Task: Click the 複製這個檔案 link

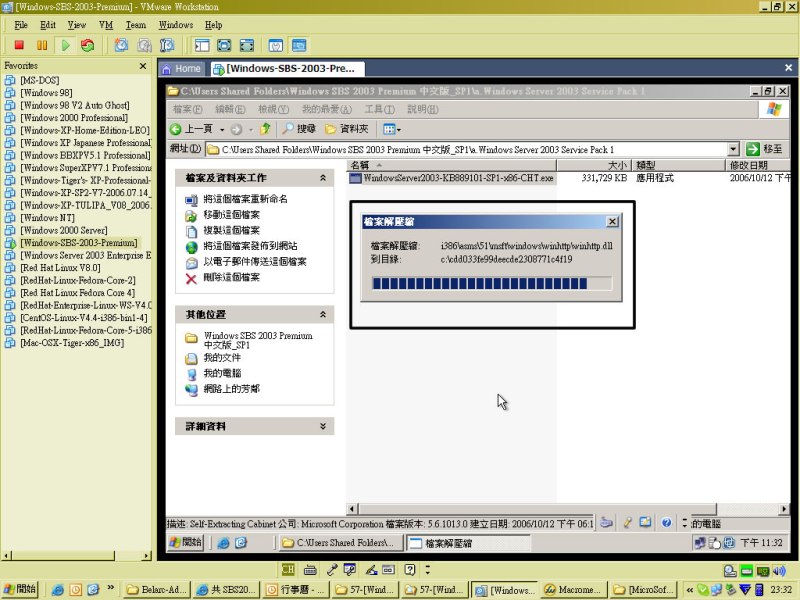Action: [x=232, y=231]
